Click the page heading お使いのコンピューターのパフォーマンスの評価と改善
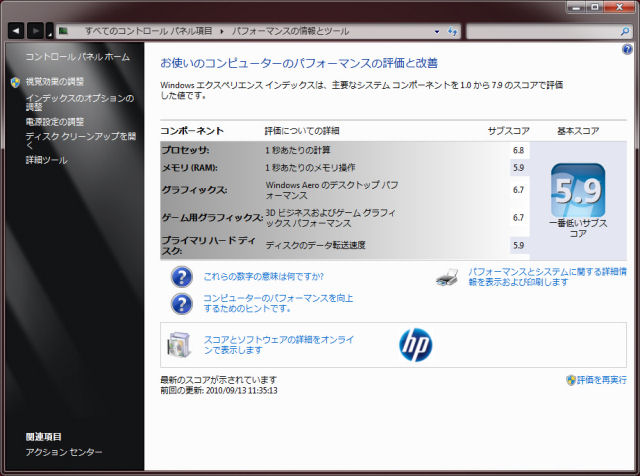 (299, 63)
